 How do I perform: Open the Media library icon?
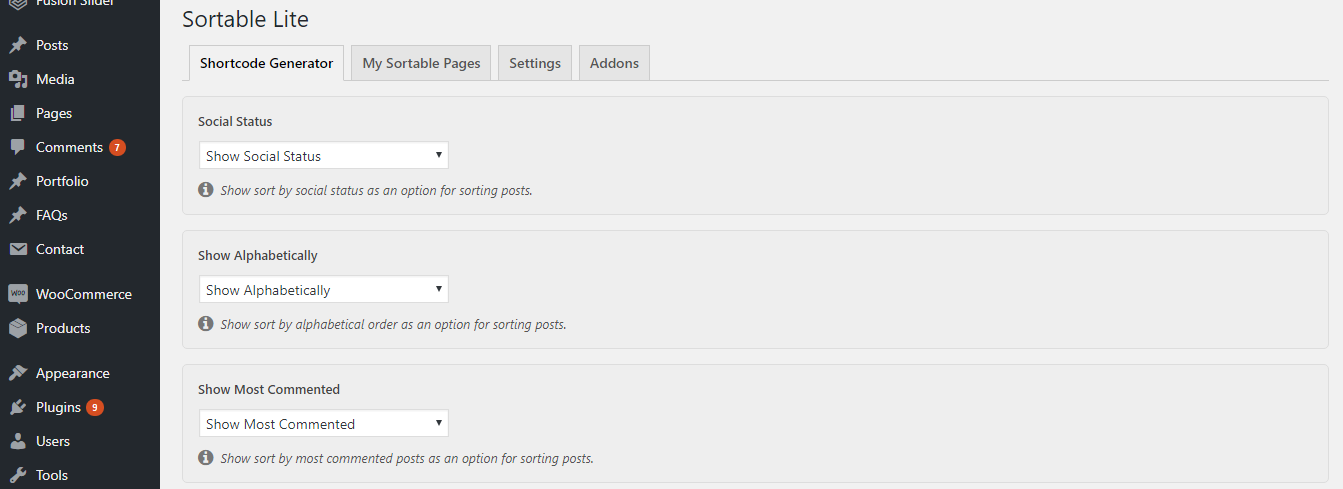pos(18,79)
